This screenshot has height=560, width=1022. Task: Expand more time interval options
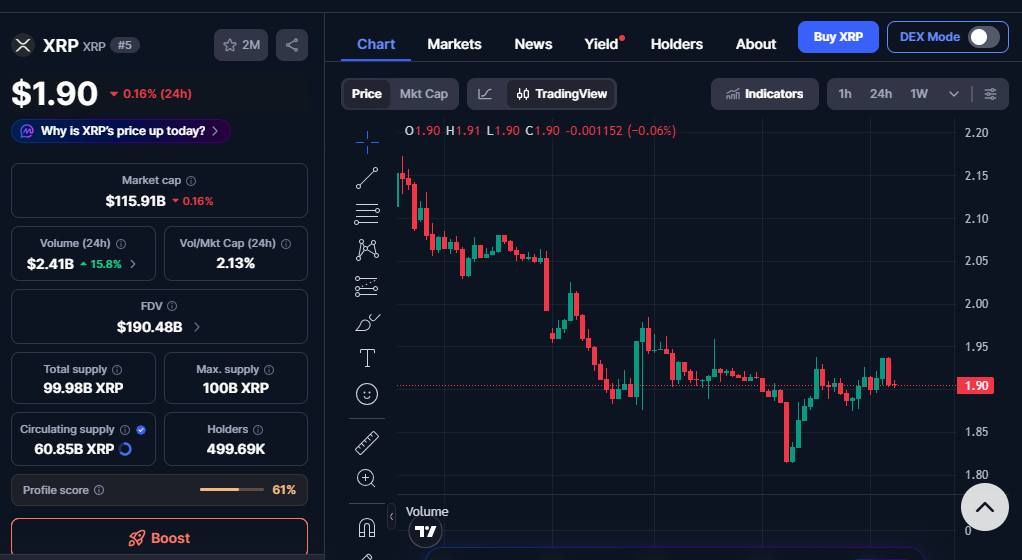click(954, 94)
